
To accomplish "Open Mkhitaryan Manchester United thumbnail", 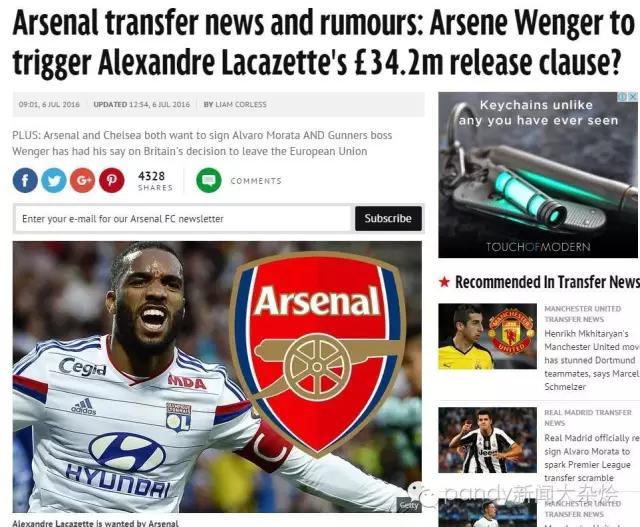I will (487, 336).
